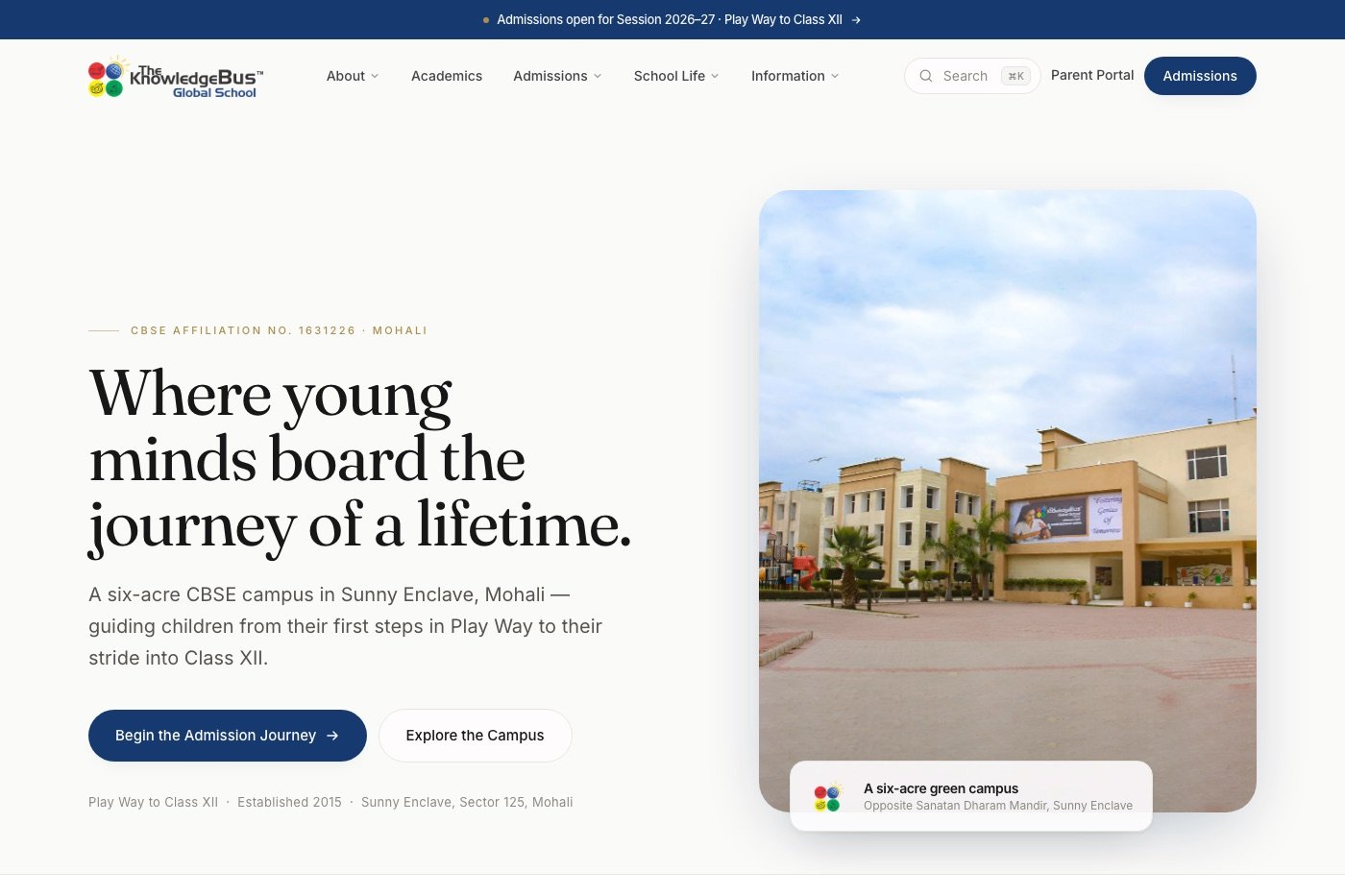Click the logo badge in campus caption card
Viewport: 1345px width, 896px height.
click(x=827, y=797)
